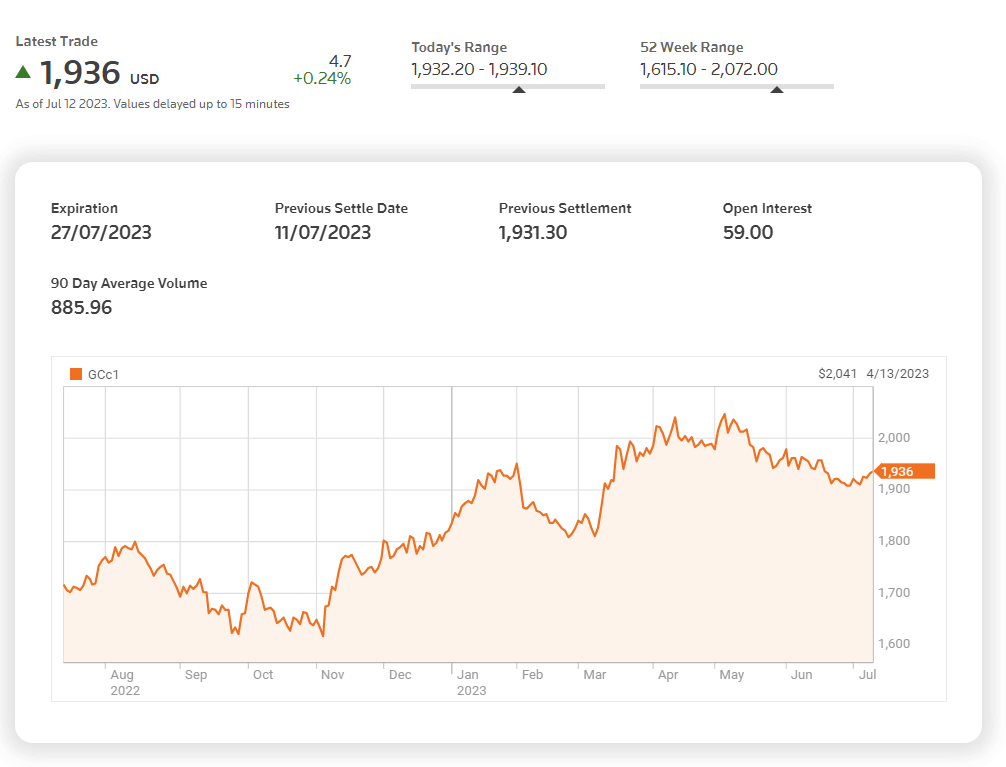Click the latest trade price 1,936
The height and width of the screenshot is (767, 1006).
(x=80, y=73)
